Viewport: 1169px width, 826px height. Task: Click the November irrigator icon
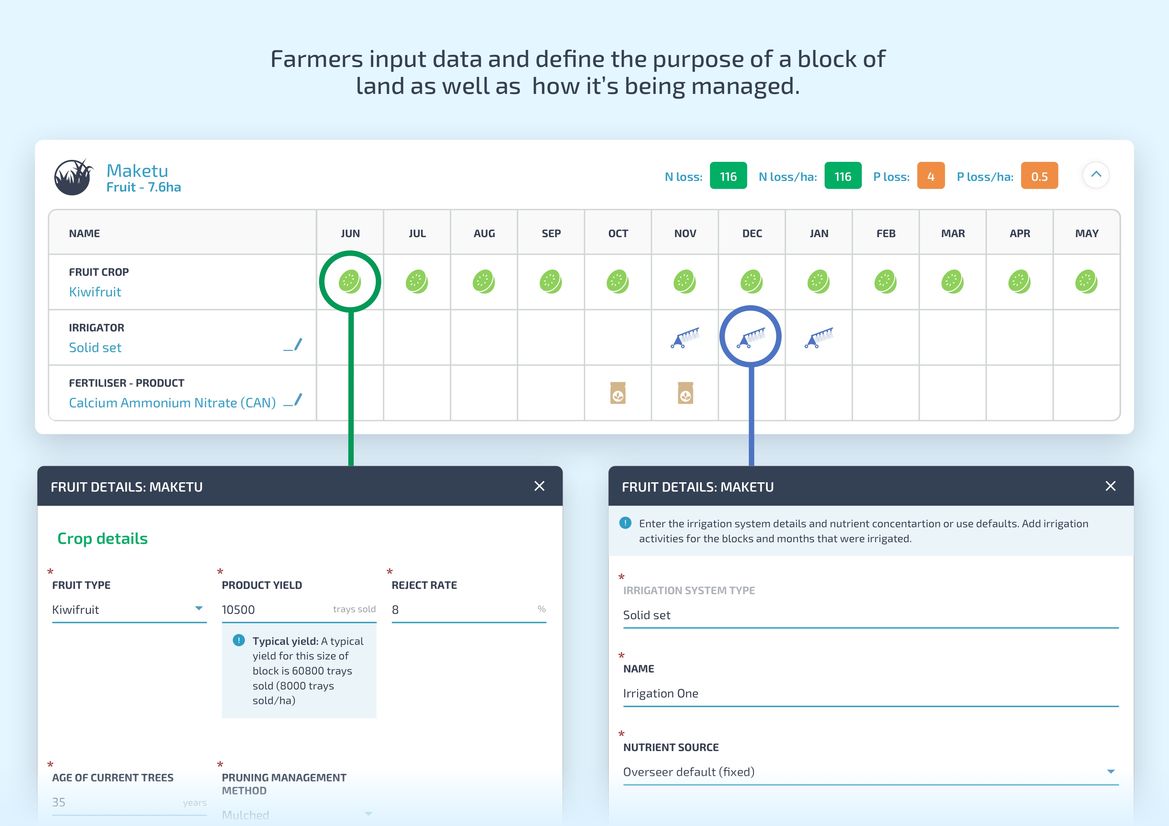(685, 338)
